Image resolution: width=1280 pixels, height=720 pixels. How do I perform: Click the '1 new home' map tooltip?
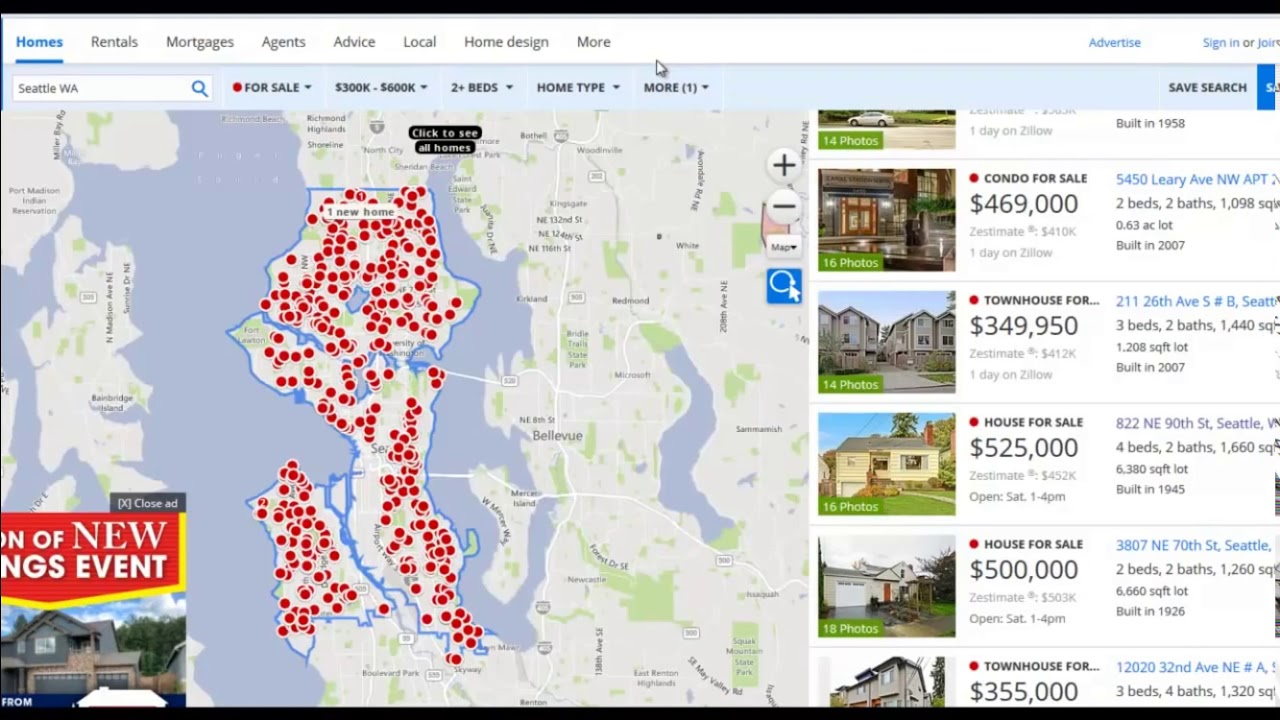tap(360, 212)
